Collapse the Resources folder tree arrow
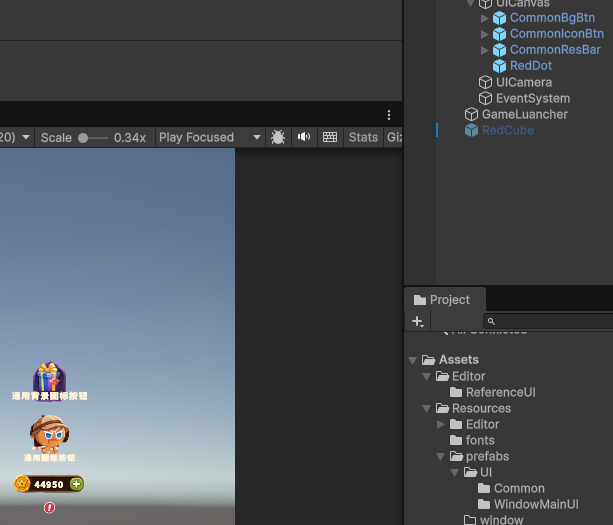613x525 pixels. click(x=427, y=409)
